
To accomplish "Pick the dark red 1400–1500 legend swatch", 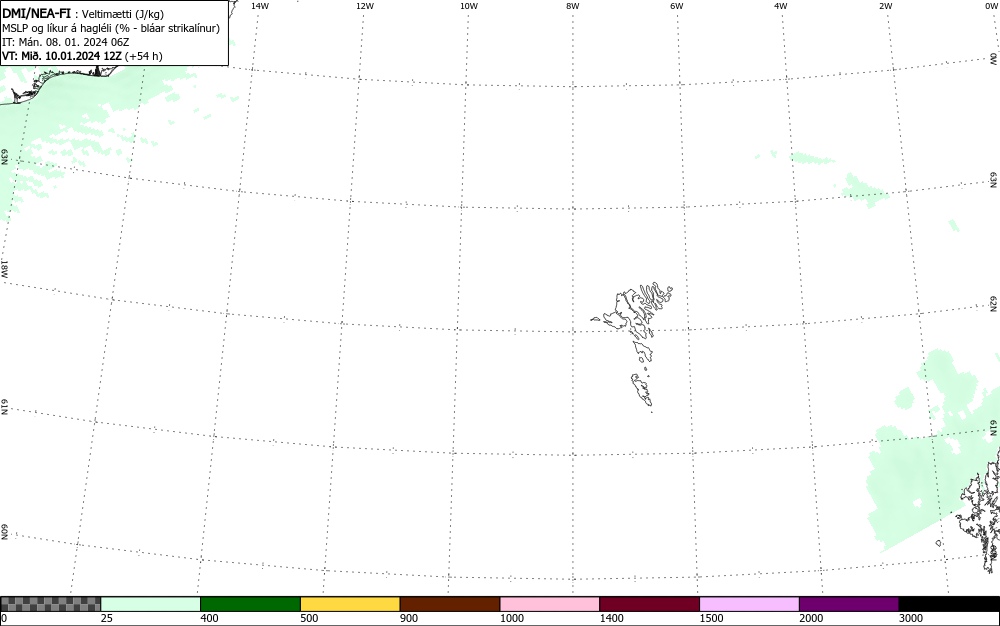I will pyautogui.click(x=649, y=604).
